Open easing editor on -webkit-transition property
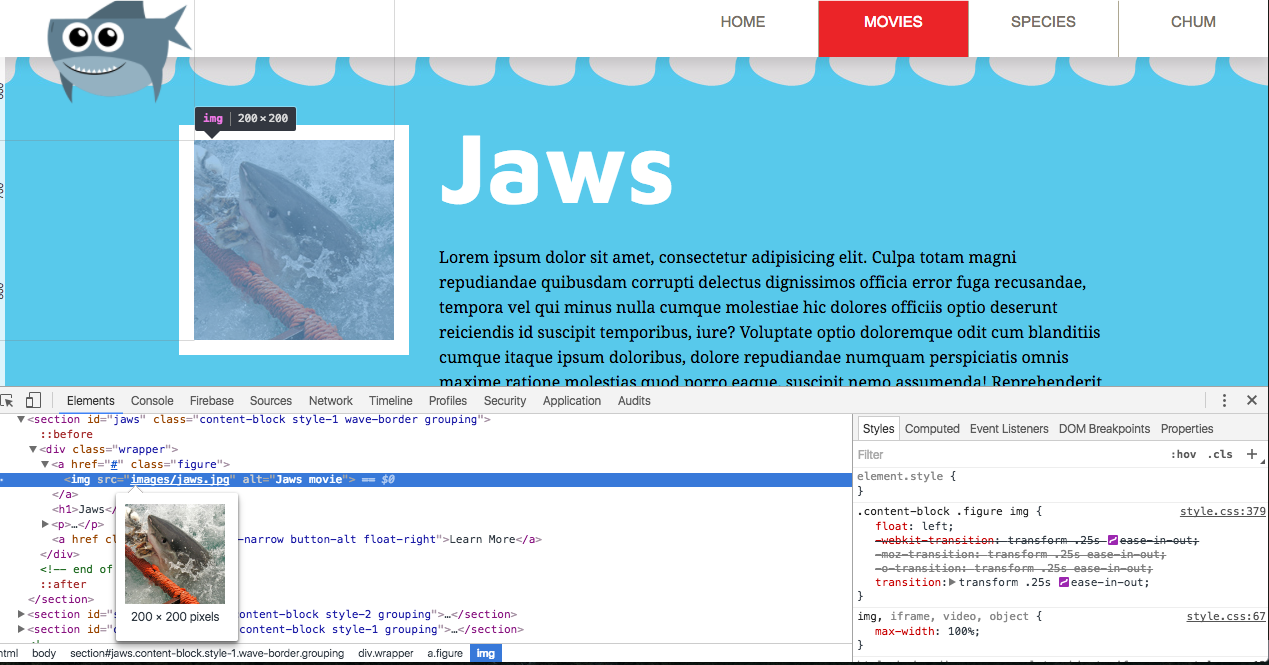The width and height of the screenshot is (1269, 665). (x=1113, y=540)
